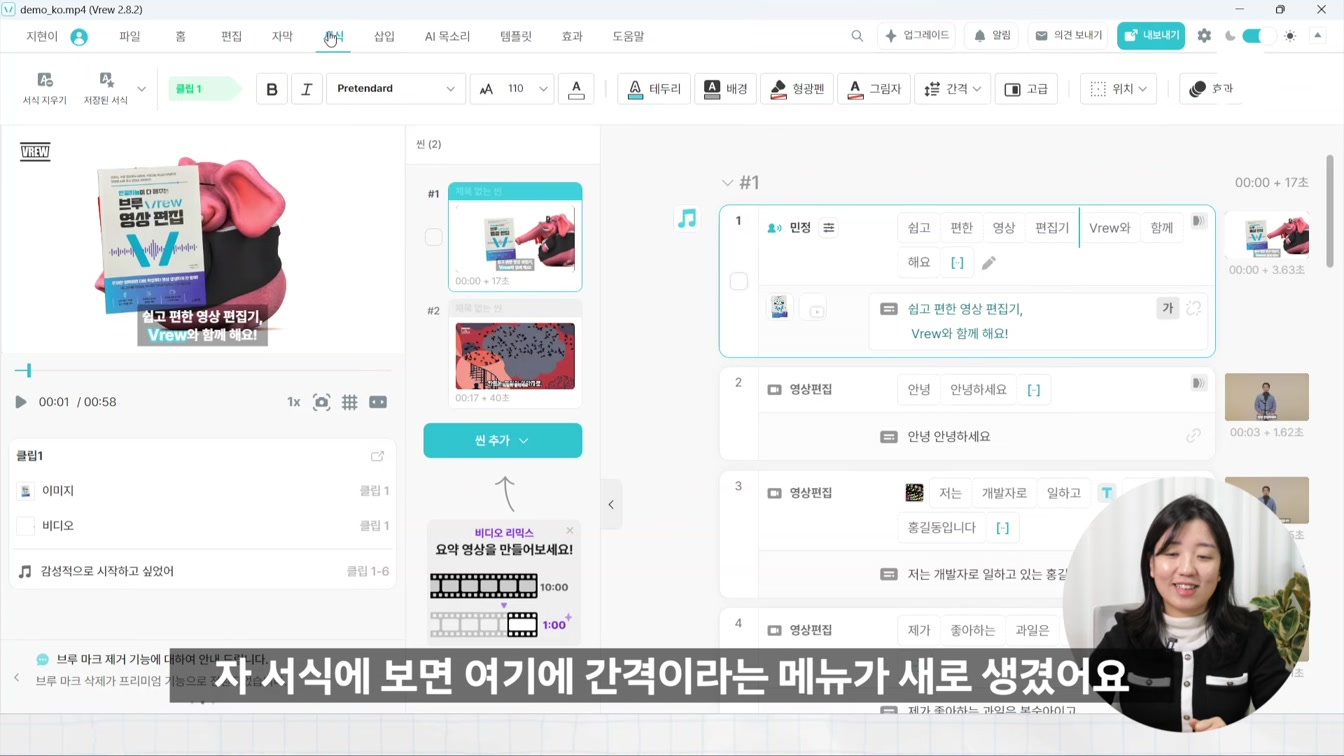Select scene #2 thumbnail
The image size is (1344, 756).
(515, 356)
